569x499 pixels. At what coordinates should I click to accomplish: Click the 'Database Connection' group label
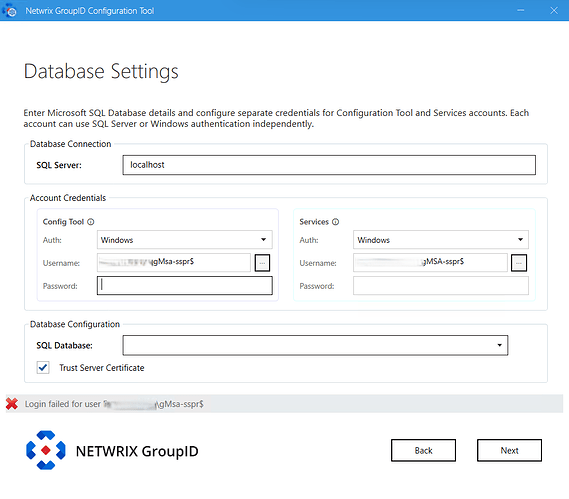point(70,144)
